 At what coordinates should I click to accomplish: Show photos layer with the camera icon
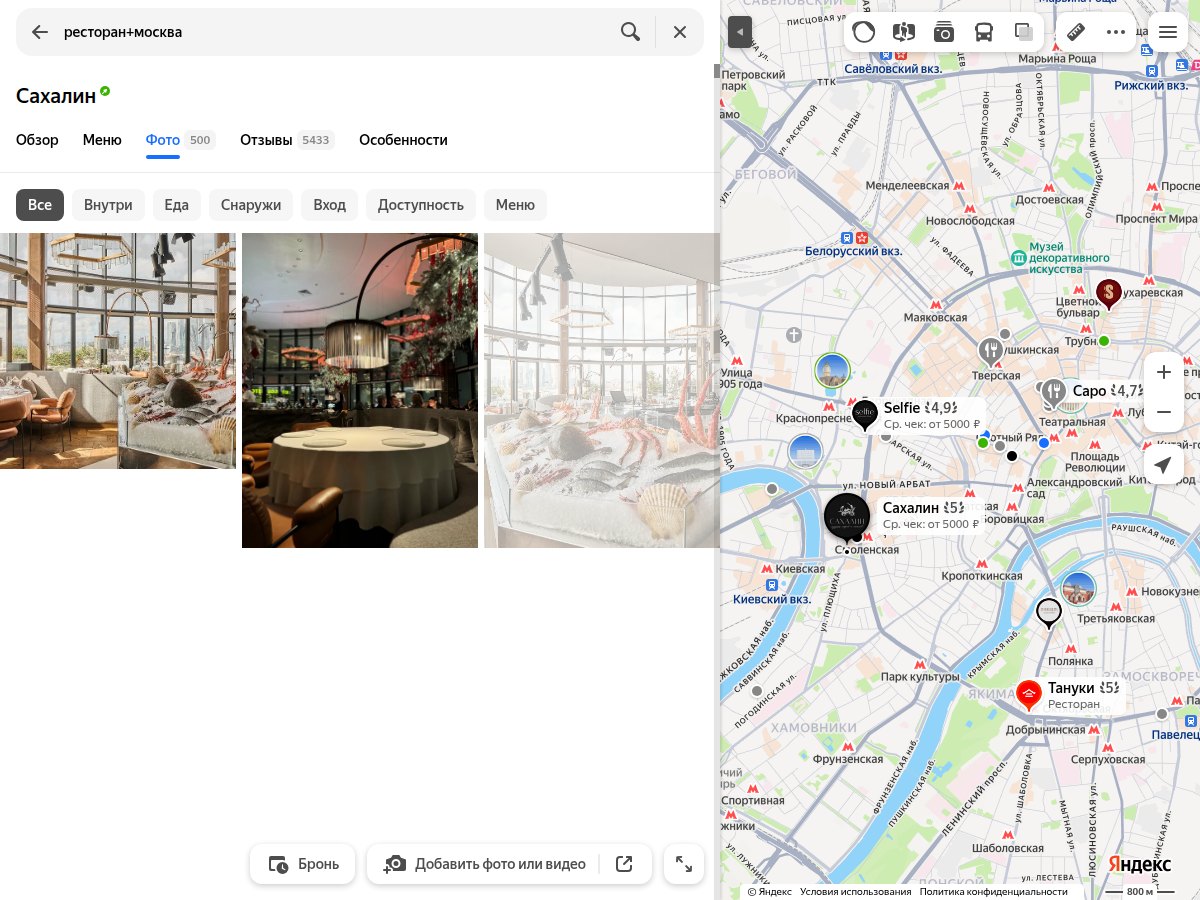[944, 32]
